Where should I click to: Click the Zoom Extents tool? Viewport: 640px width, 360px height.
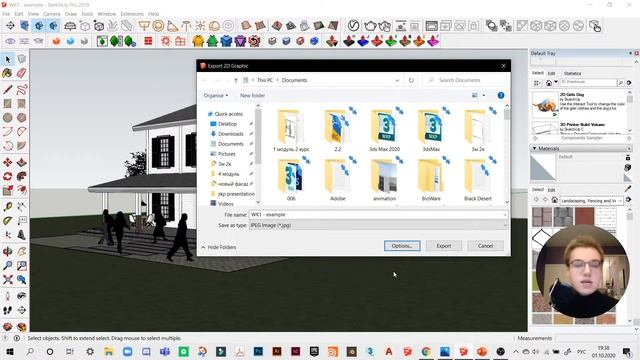pyautogui.click(x=7, y=280)
